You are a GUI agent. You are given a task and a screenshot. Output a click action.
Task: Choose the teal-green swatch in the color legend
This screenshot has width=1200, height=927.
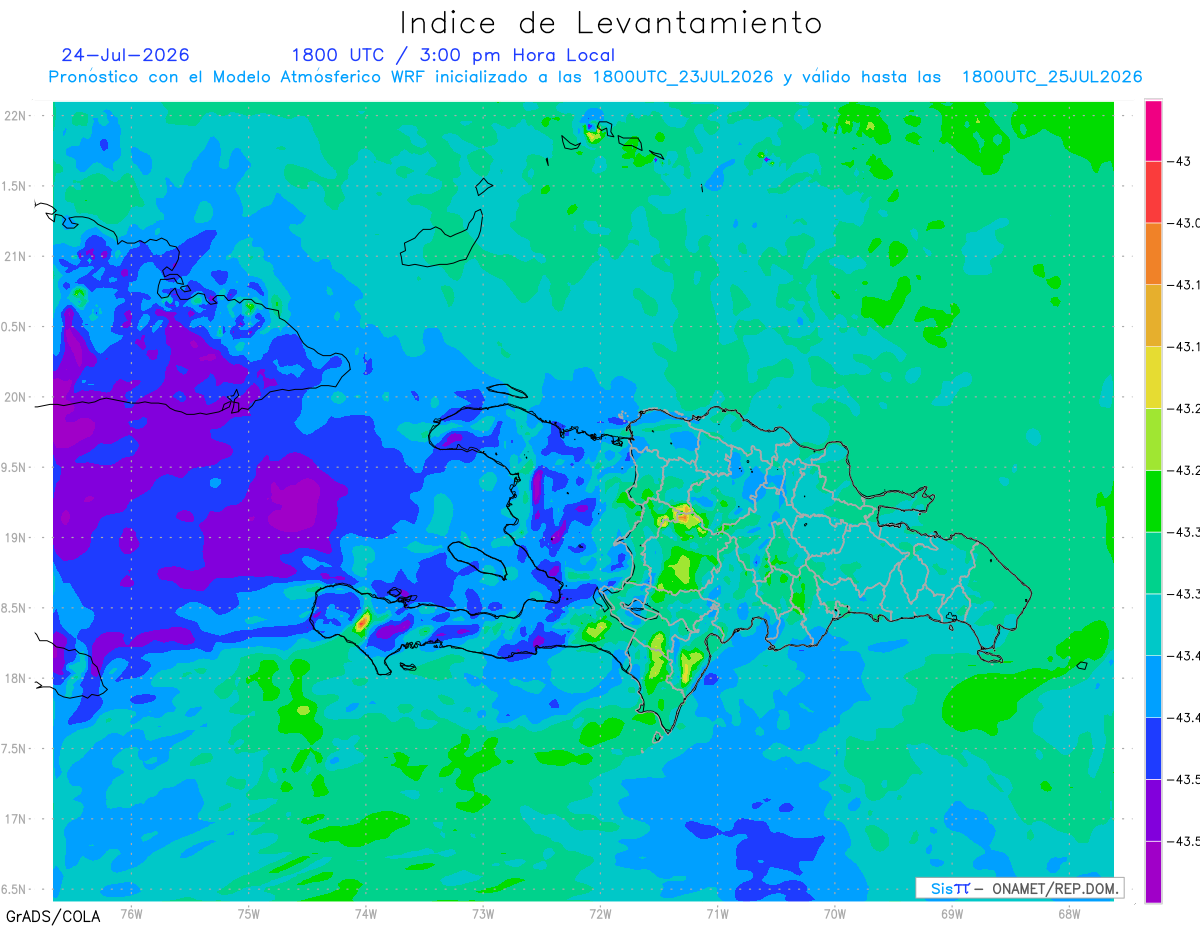(x=1153, y=563)
